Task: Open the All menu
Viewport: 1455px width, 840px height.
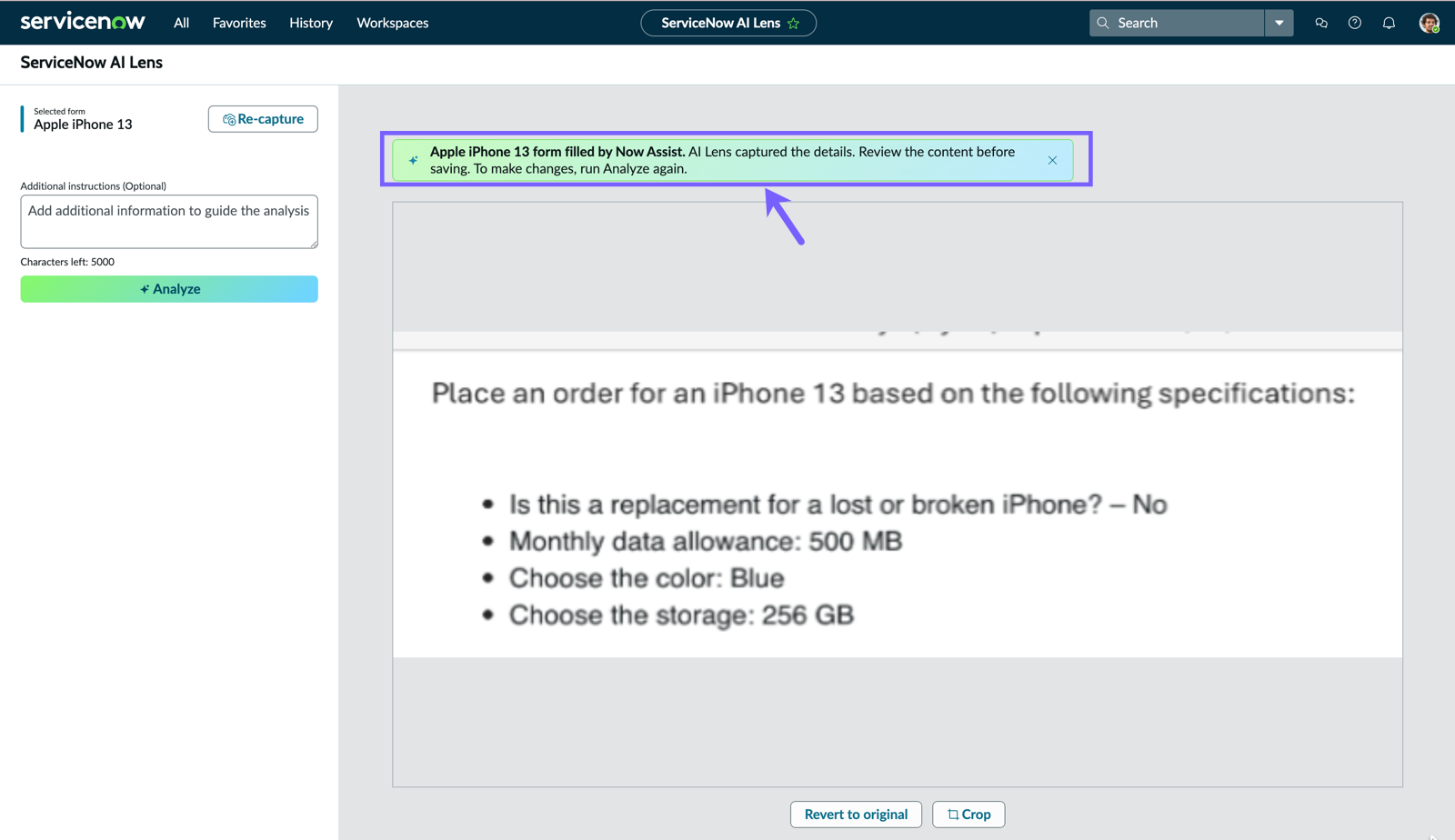Action: click(x=182, y=23)
